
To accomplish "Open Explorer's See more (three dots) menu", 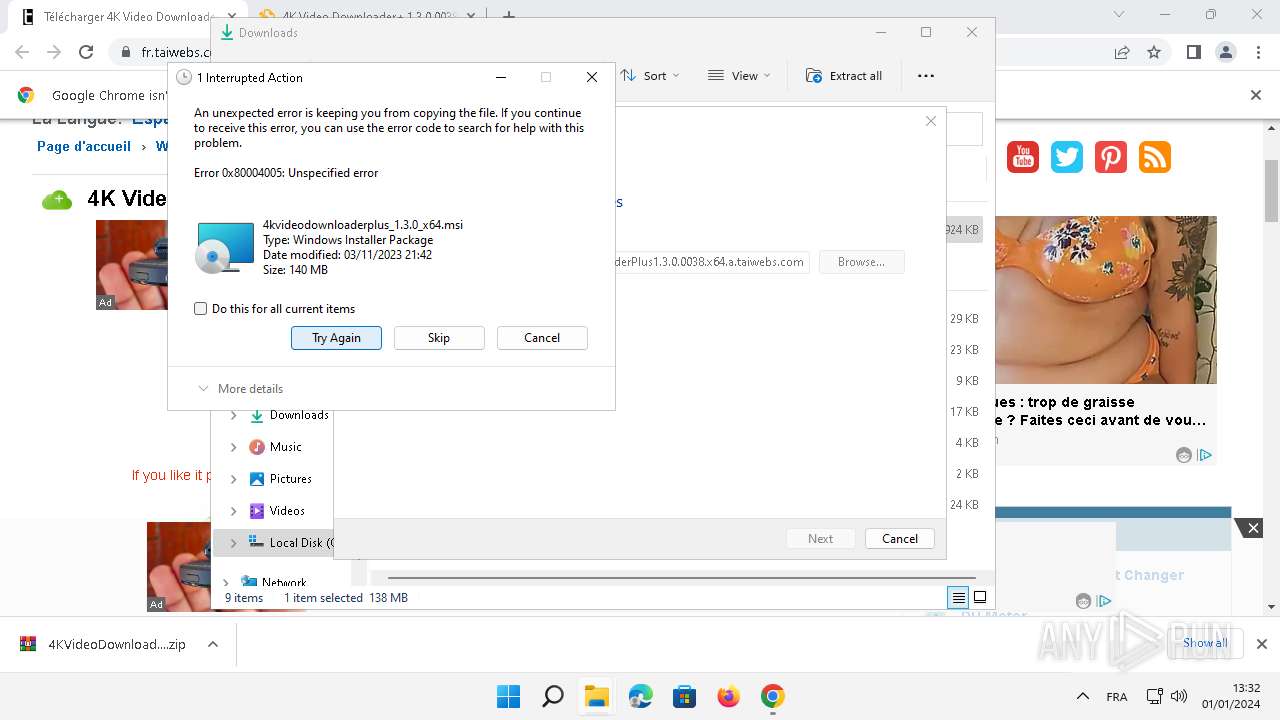I will 926,76.
